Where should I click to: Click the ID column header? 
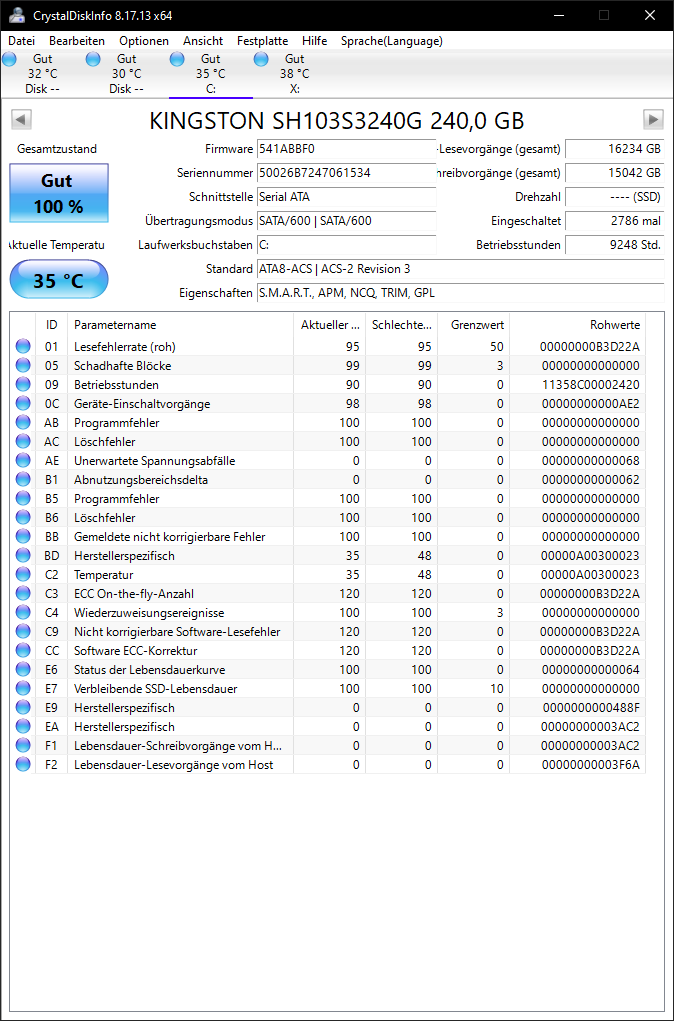point(51,324)
